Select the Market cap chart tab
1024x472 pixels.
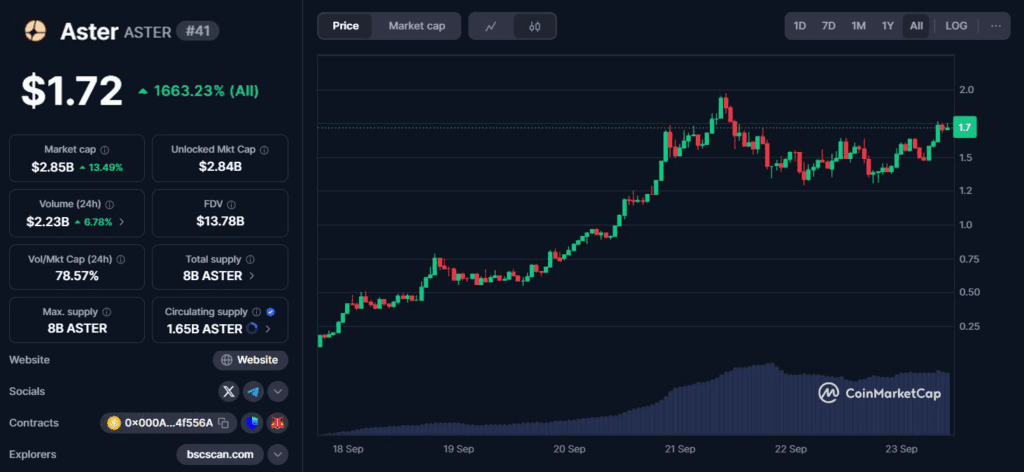point(417,26)
